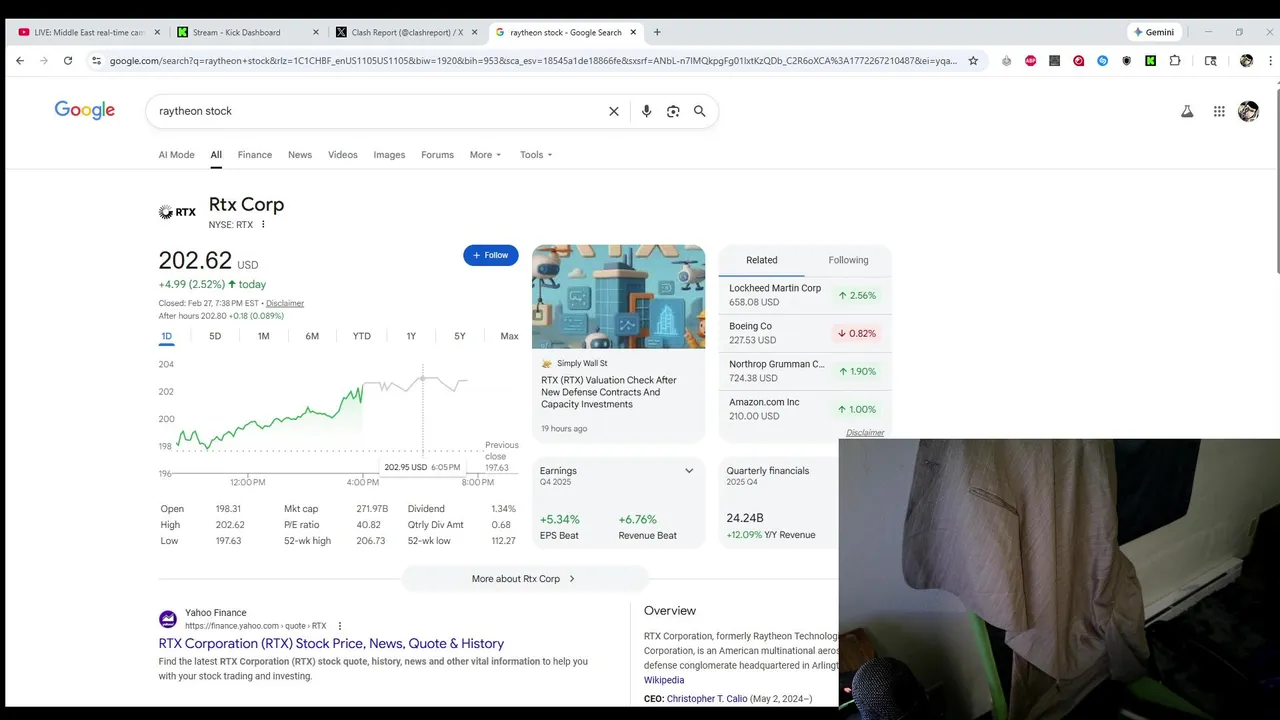Bookmark this page with the star icon
This screenshot has width=1280, height=720.
point(973,61)
